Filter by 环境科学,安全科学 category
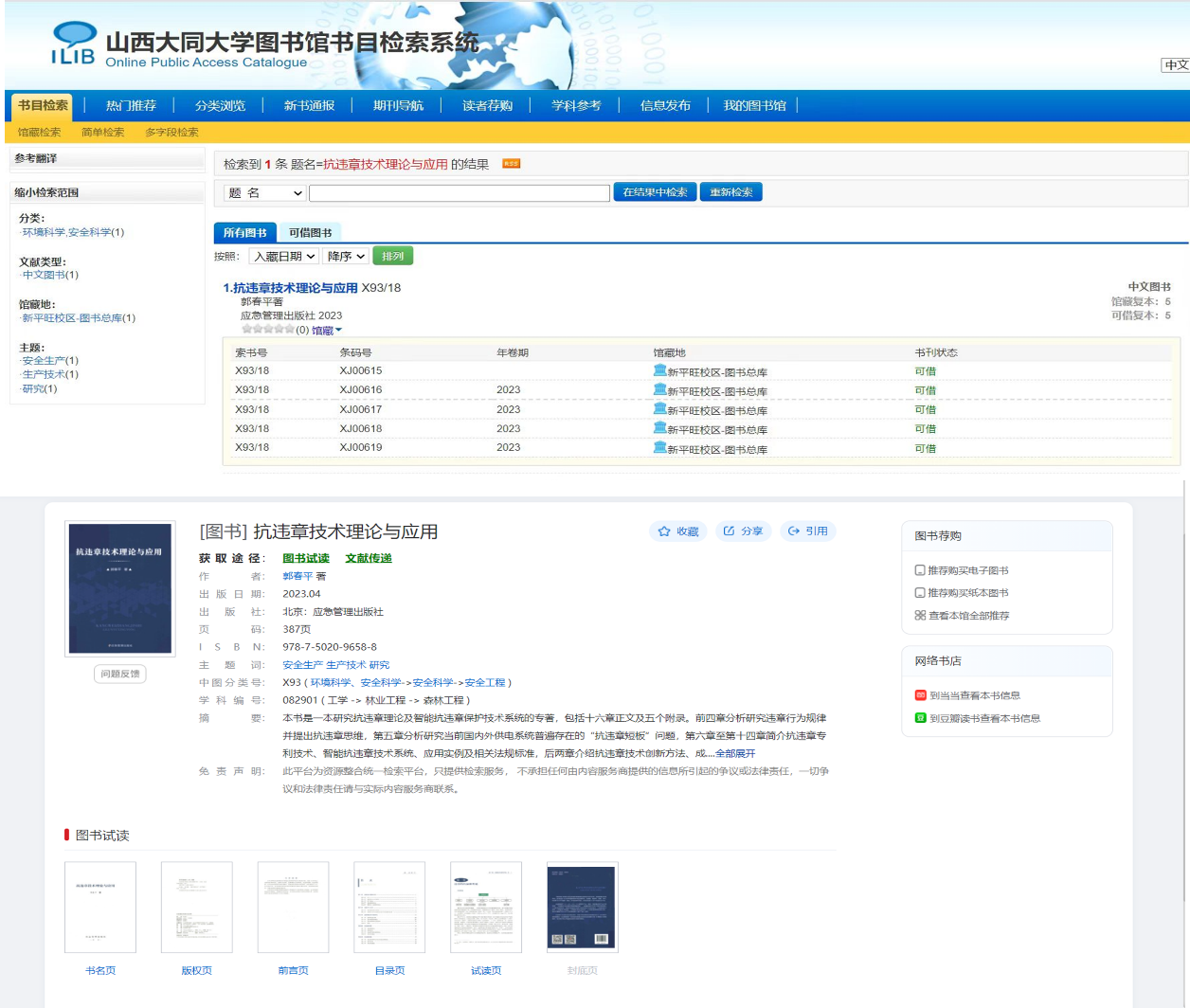This screenshot has height=1008, width=1190. coord(66,232)
